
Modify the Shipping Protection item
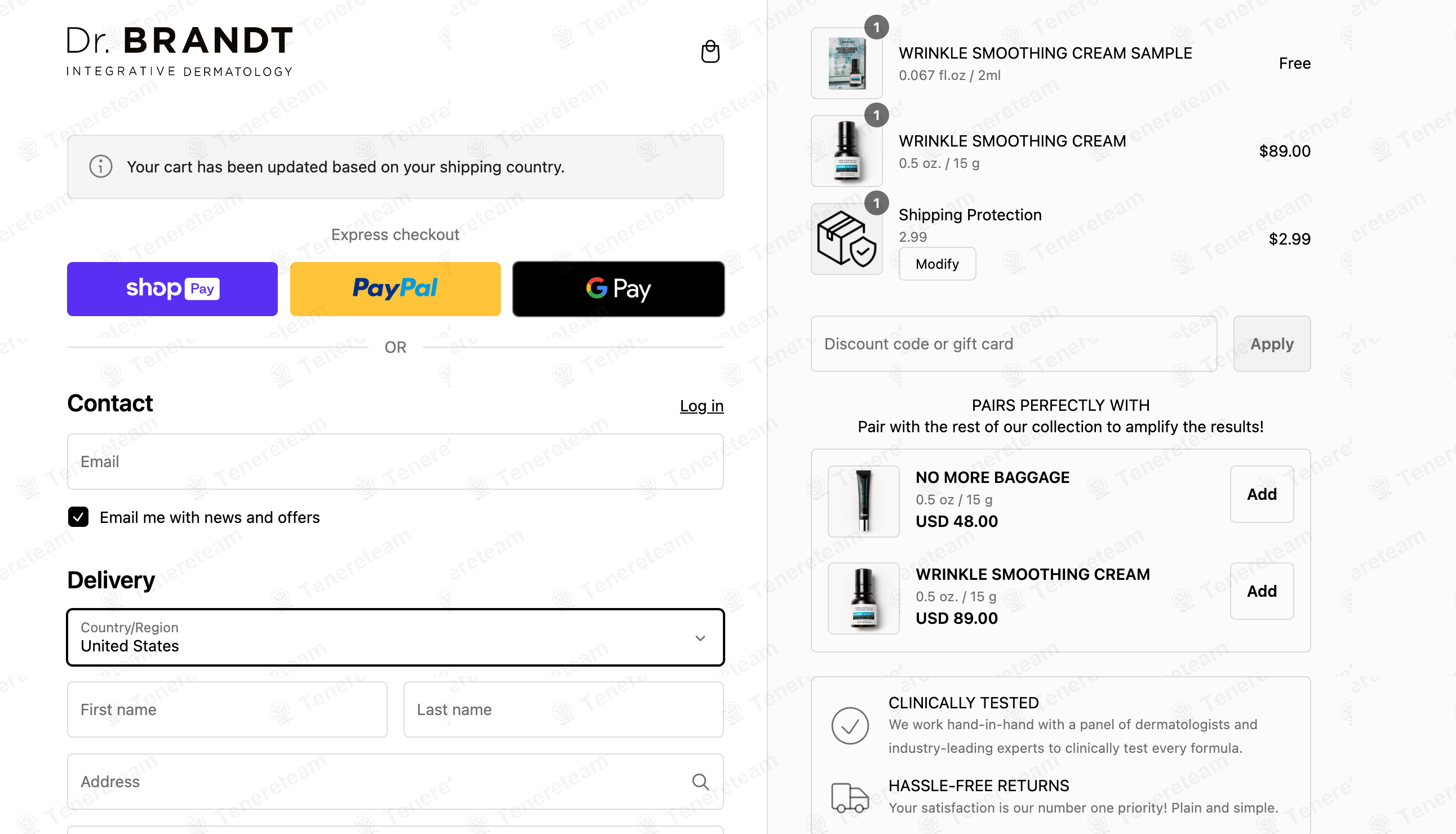click(937, 264)
